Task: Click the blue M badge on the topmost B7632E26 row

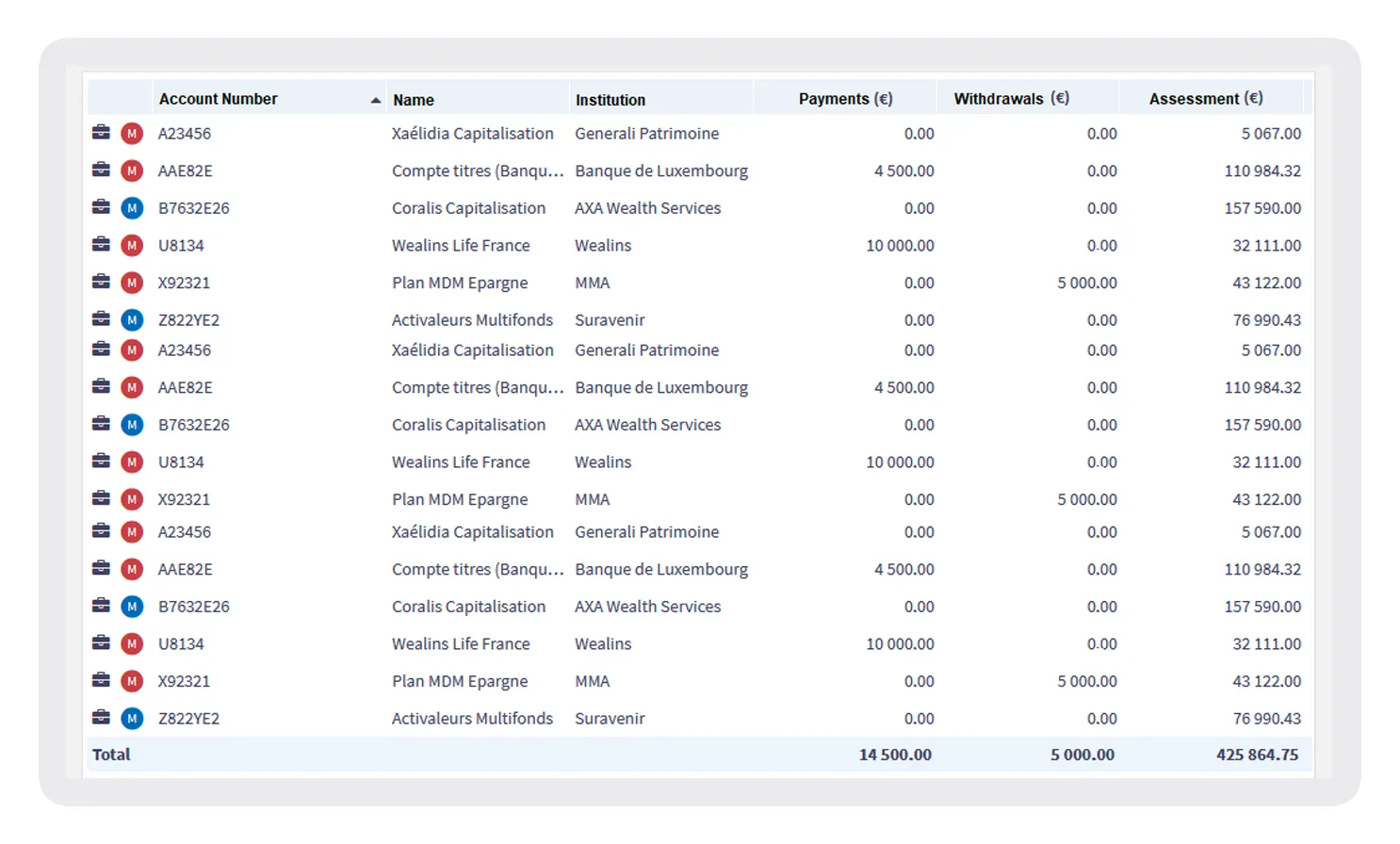Action: [x=132, y=208]
